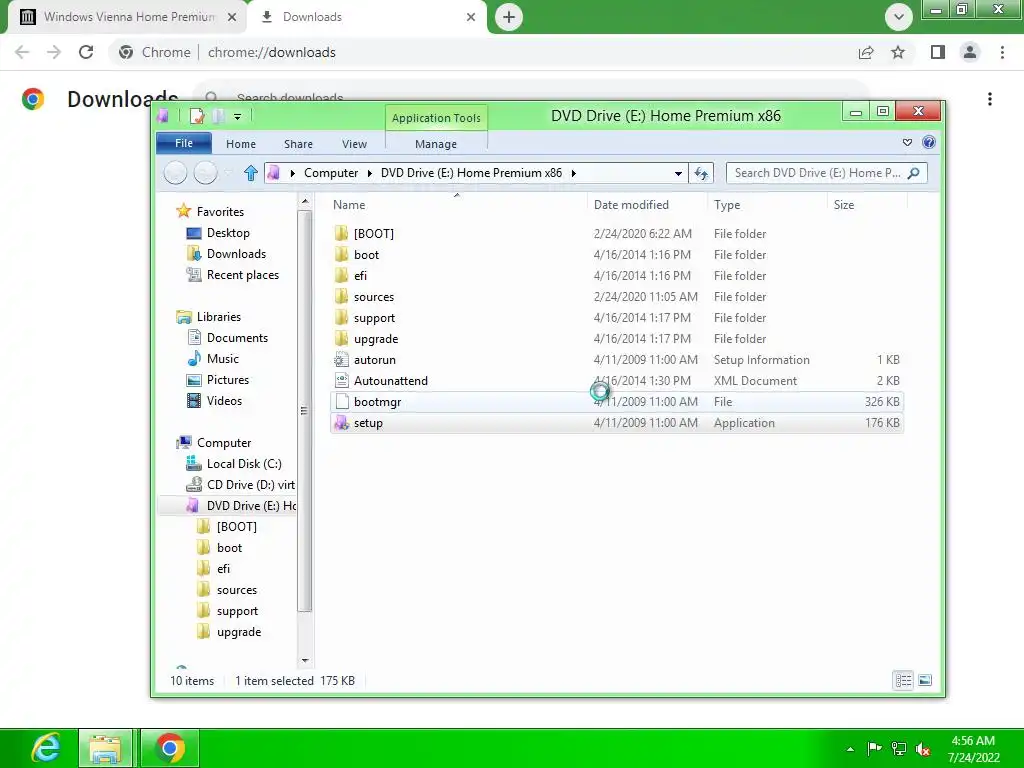Open the address bar history dropdown
Viewport: 1024px width, 768px height.
(x=678, y=173)
